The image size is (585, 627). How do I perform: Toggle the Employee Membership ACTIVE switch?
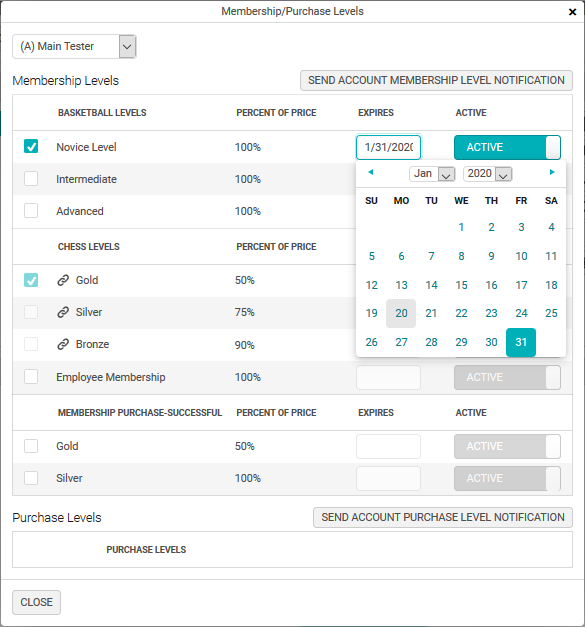[x=507, y=377]
